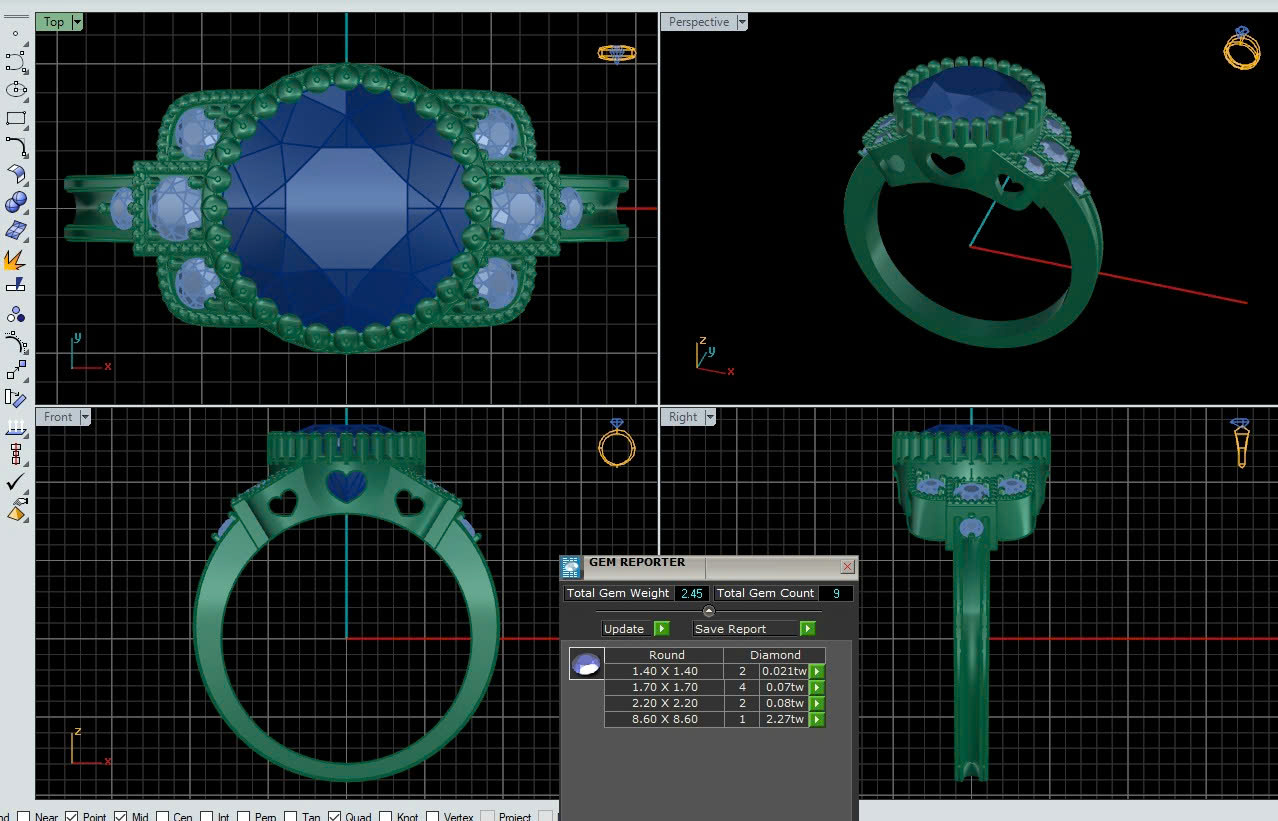Click the Right viewport title label

(683, 417)
